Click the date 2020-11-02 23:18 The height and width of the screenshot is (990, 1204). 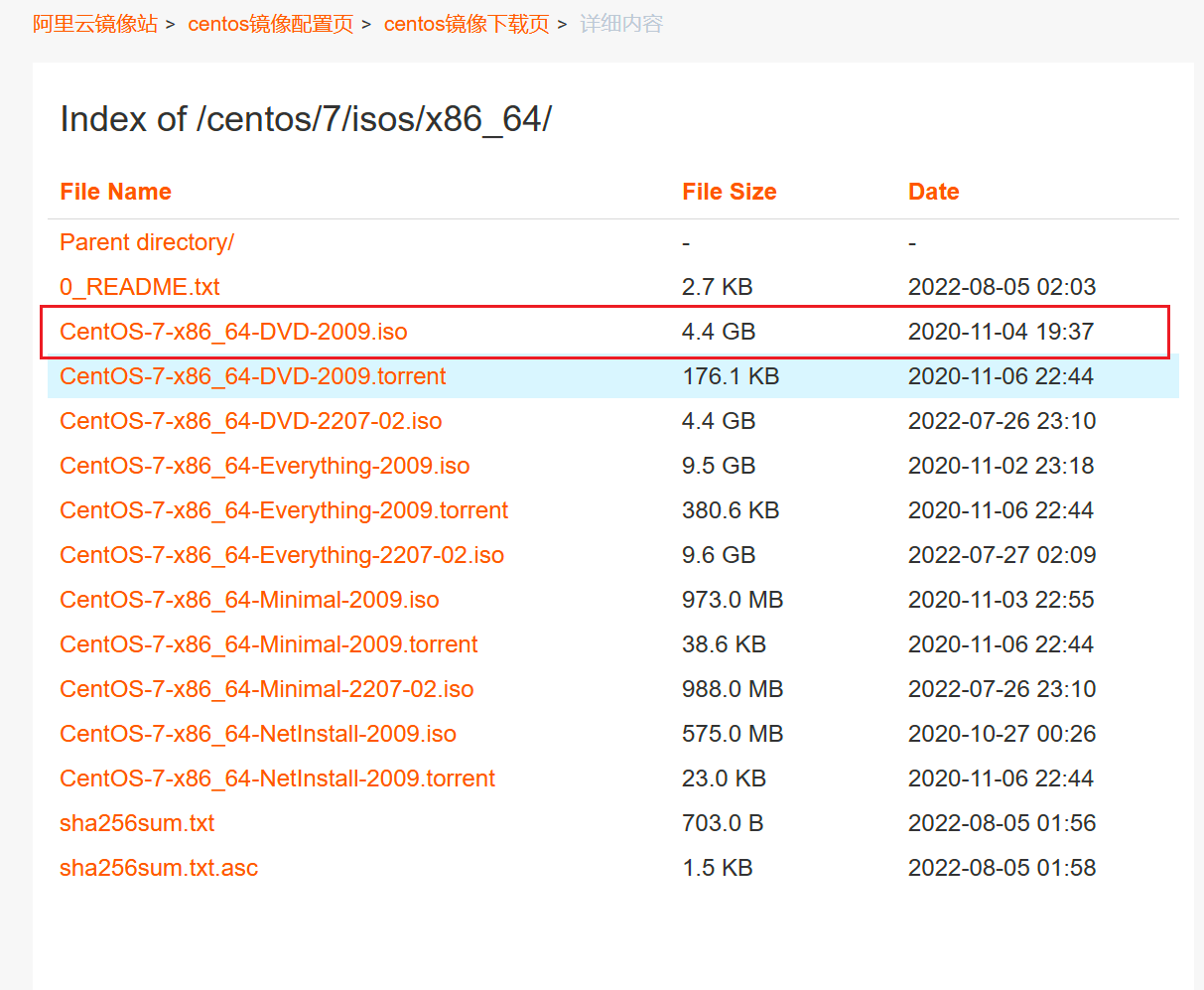point(1002,466)
